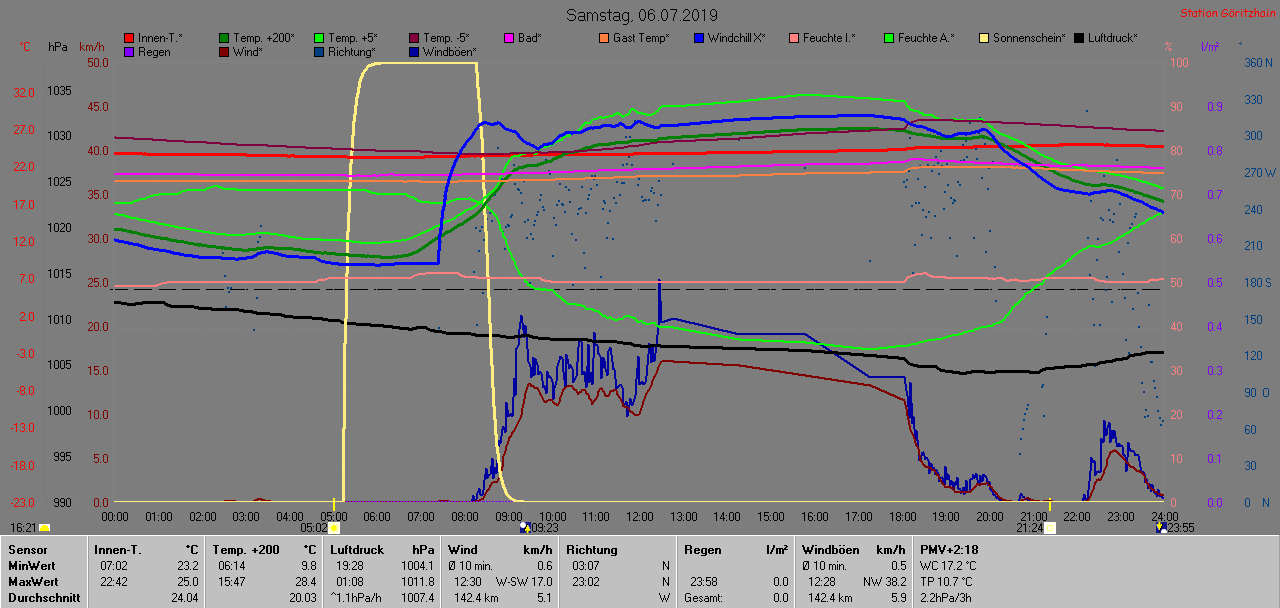The height and width of the screenshot is (608, 1280).
Task: Click the minimum pressure value '1004.1'
Action: 417,566
